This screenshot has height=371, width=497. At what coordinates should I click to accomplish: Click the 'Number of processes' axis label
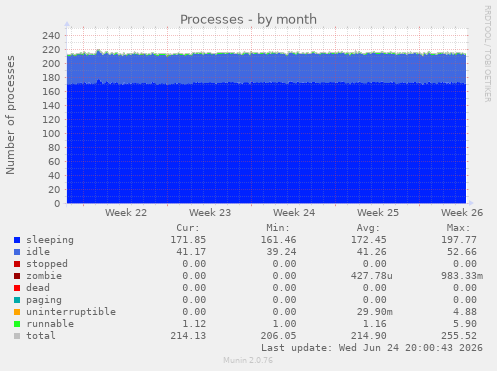[x=10, y=115]
